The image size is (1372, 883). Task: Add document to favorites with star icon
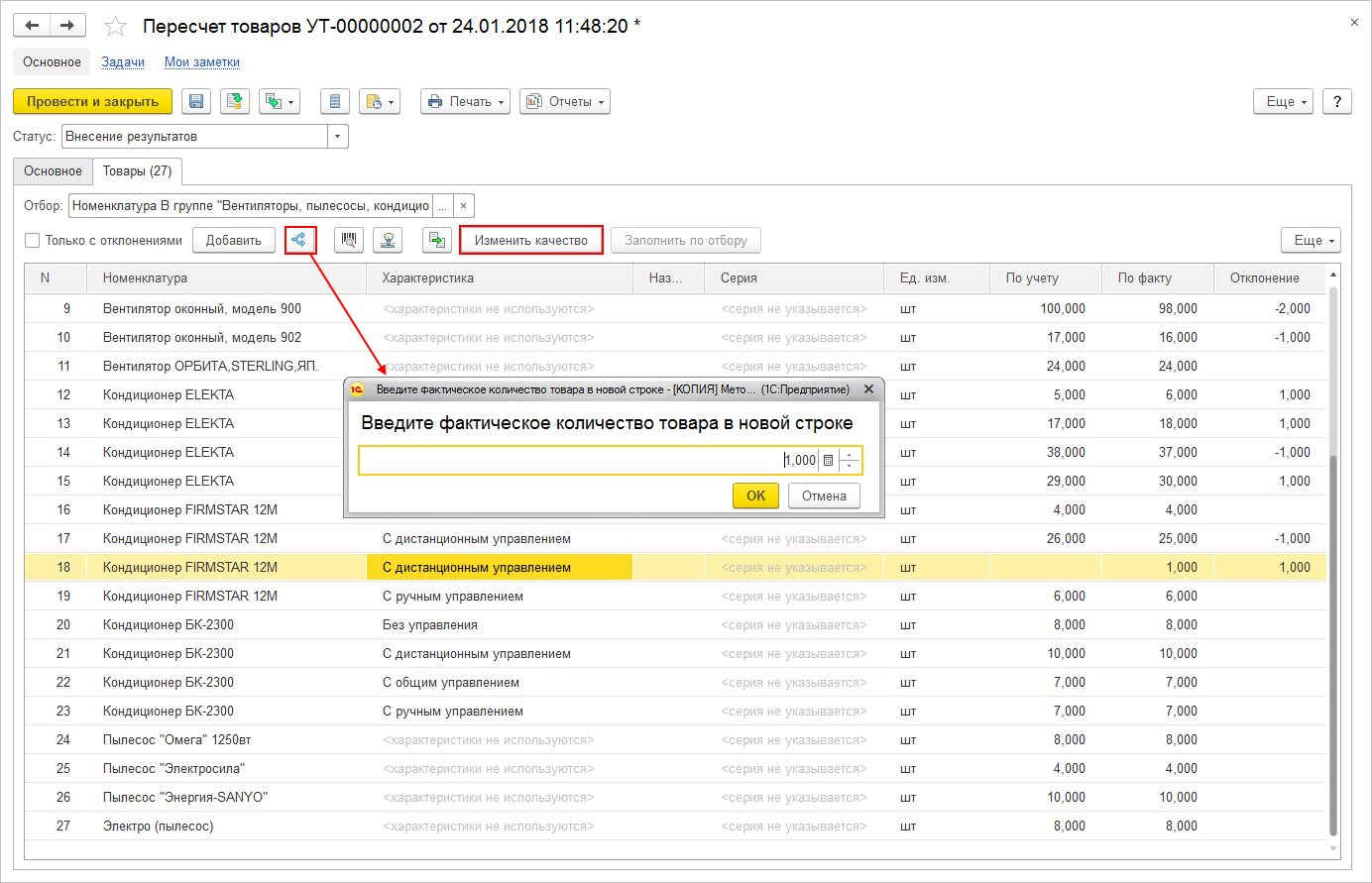115,26
